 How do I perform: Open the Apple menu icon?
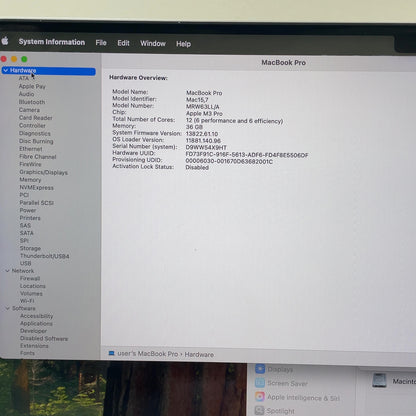pyautogui.click(x=5, y=41)
